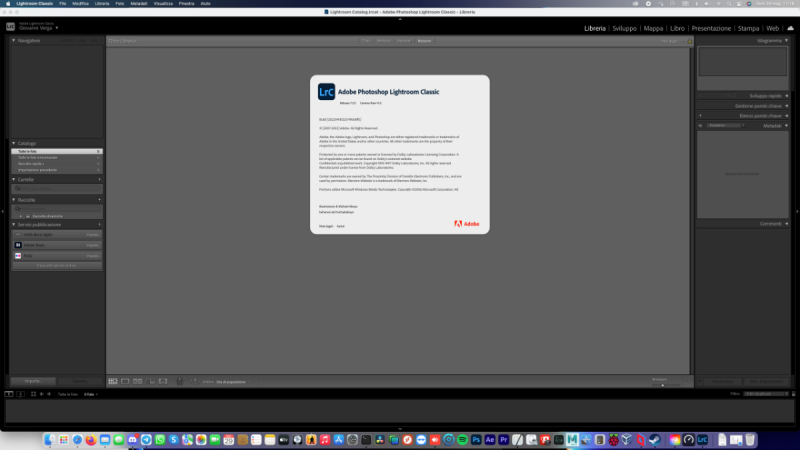This screenshot has width=800, height=450.
Task: Expand the Raccolte dinamiche collection set
Action: [x=21, y=216]
